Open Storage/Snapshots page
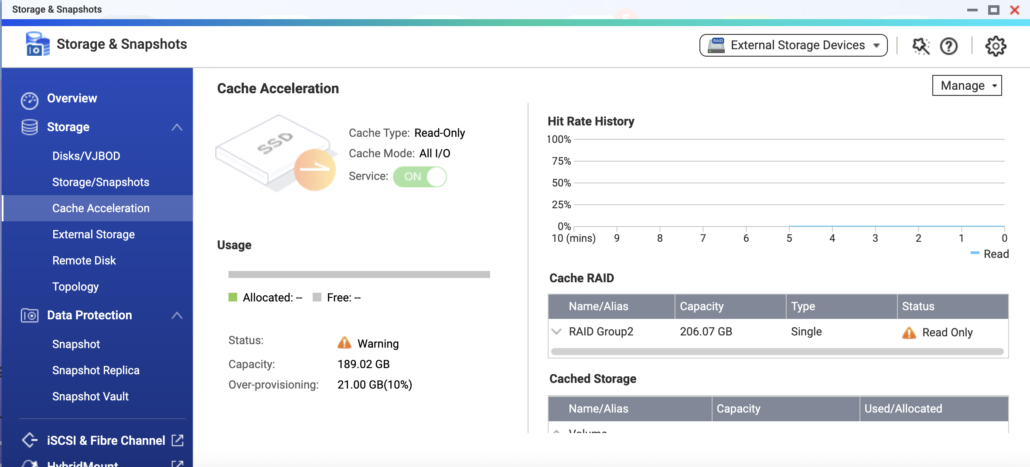The width and height of the screenshot is (1030, 467). pyautogui.click(x=101, y=182)
